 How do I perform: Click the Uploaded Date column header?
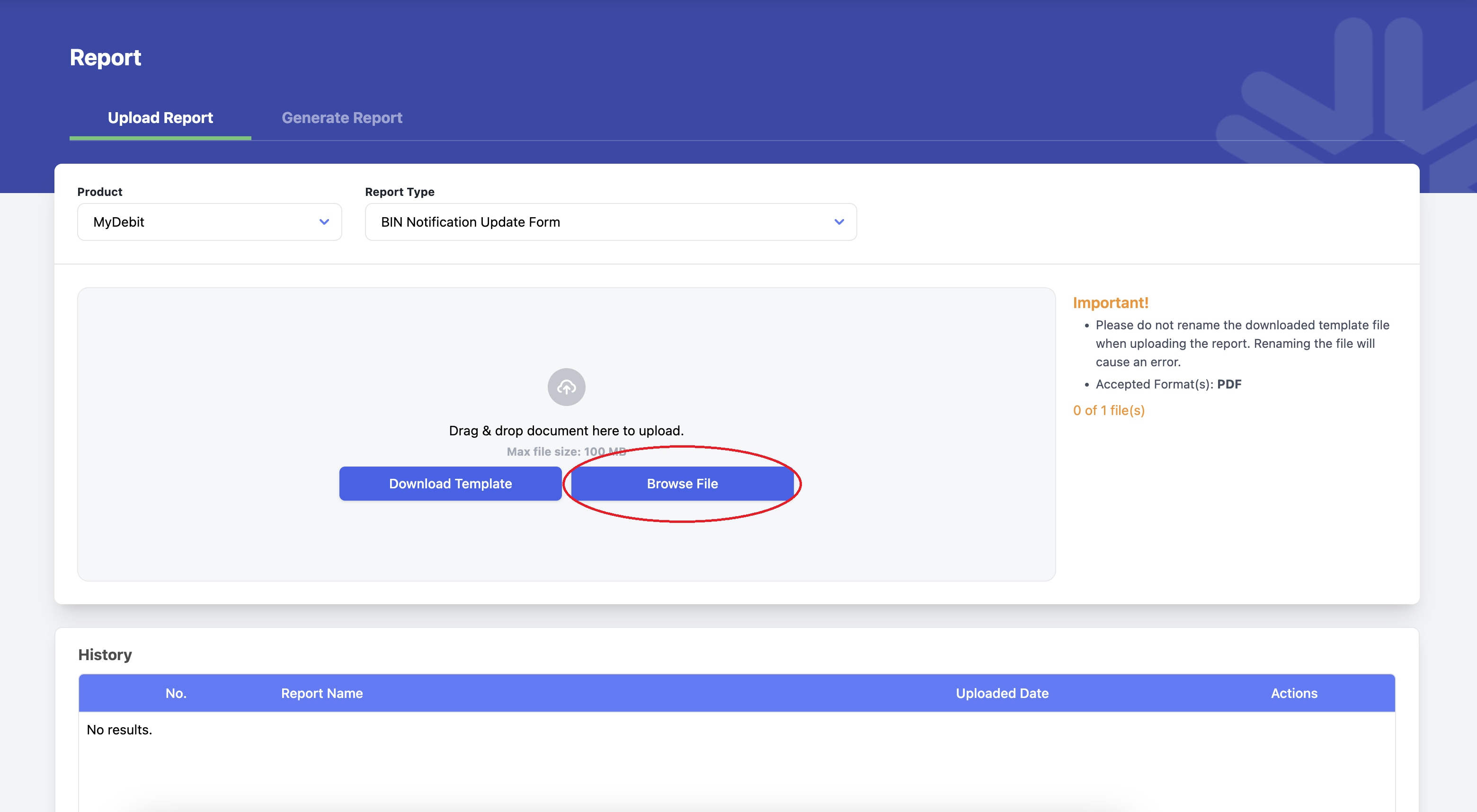[x=1002, y=693]
